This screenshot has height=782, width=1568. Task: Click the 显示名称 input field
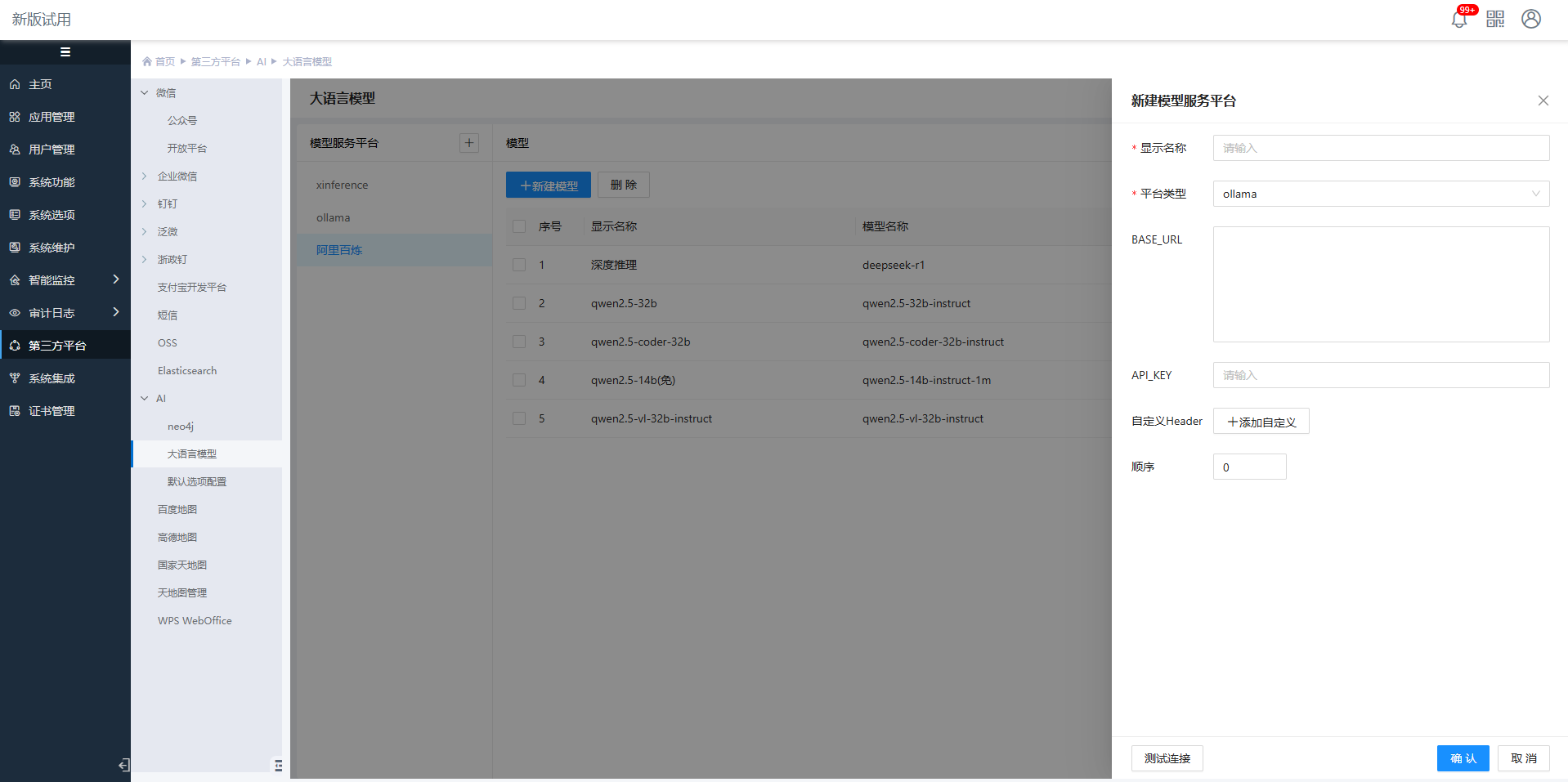[1380, 148]
